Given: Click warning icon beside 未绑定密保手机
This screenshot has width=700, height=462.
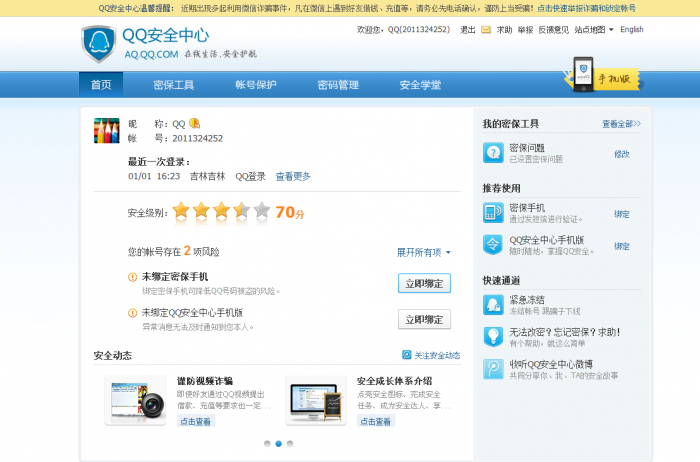Looking at the screenshot, I should pyautogui.click(x=133, y=277).
